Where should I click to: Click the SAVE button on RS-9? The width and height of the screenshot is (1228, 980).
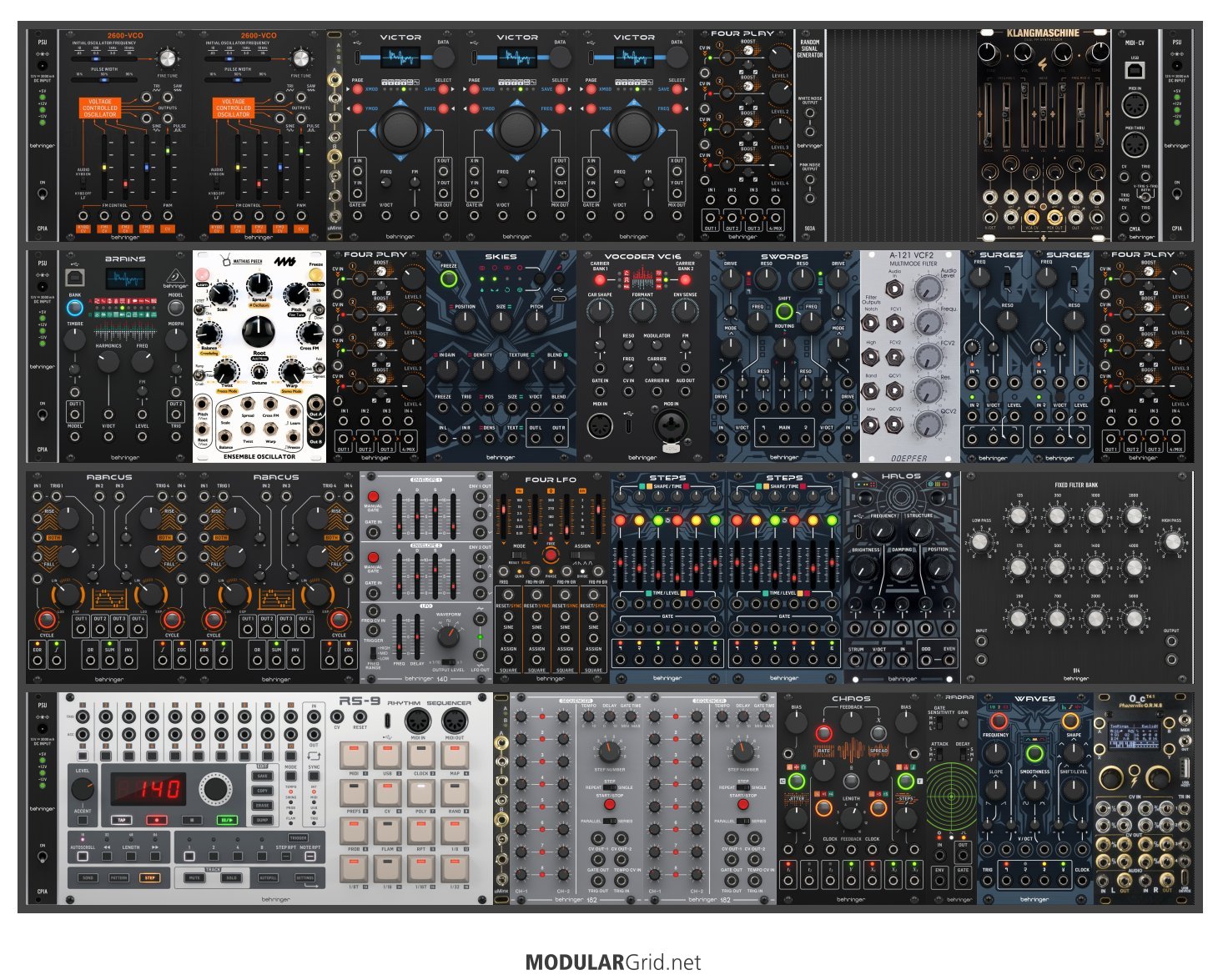(x=262, y=776)
